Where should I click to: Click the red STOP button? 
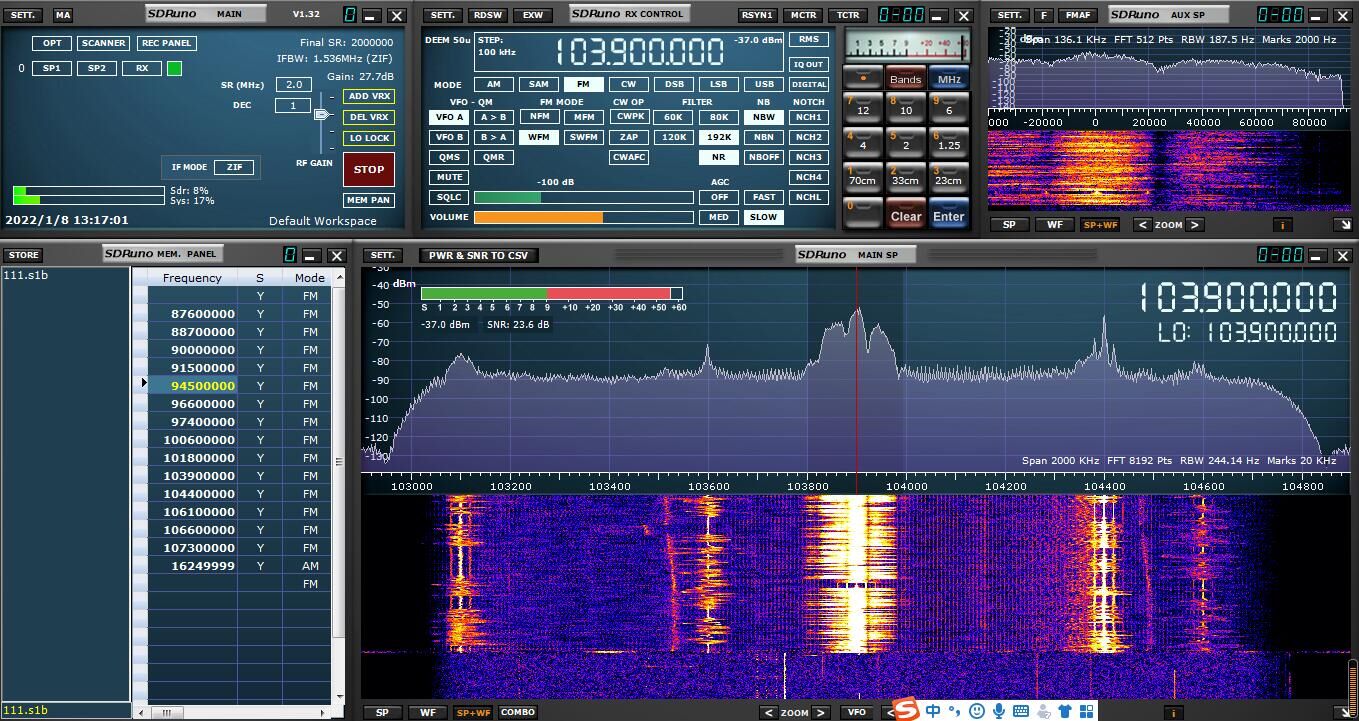coord(368,169)
